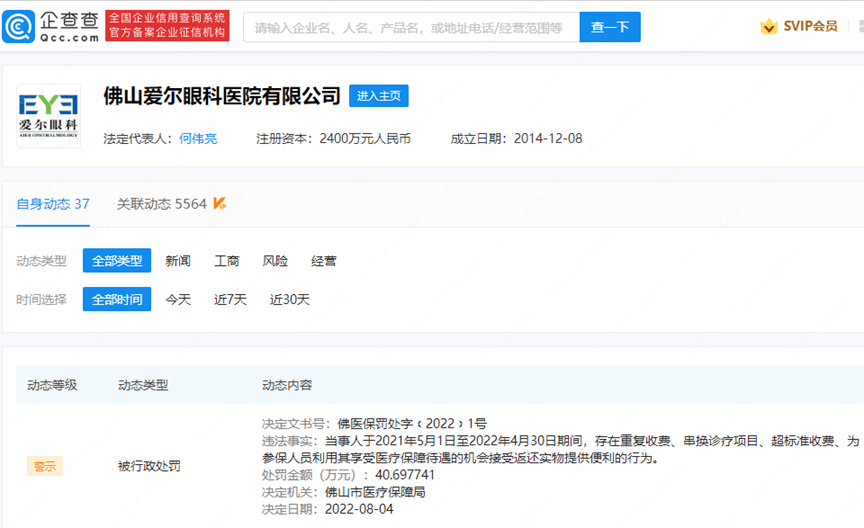Image resolution: width=864 pixels, height=528 pixels.
Task: Switch to the 自身动态 37 tab
Action: click(x=53, y=204)
